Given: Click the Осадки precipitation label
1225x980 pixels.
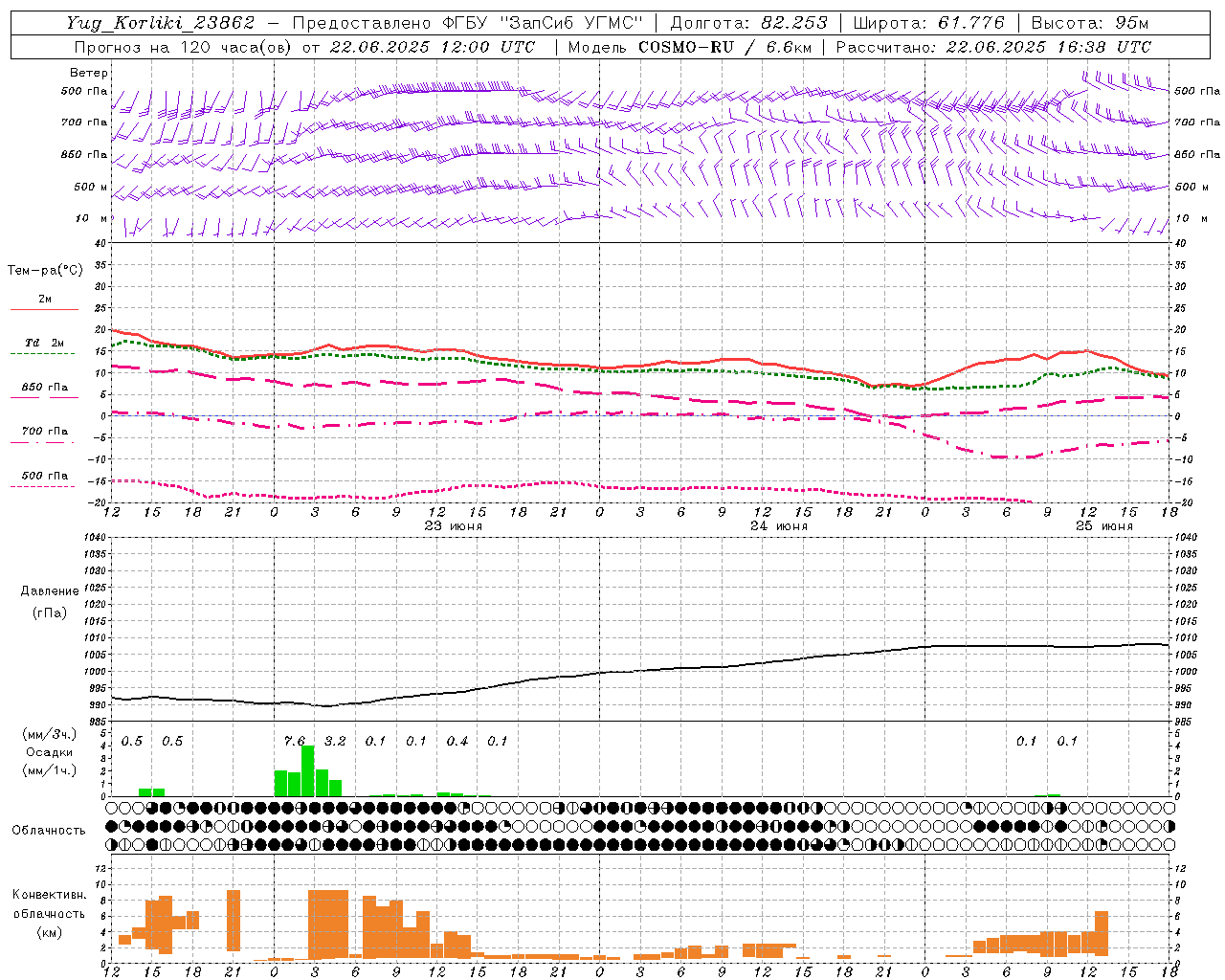Looking at the screenshot, I should tap(49, 752).
